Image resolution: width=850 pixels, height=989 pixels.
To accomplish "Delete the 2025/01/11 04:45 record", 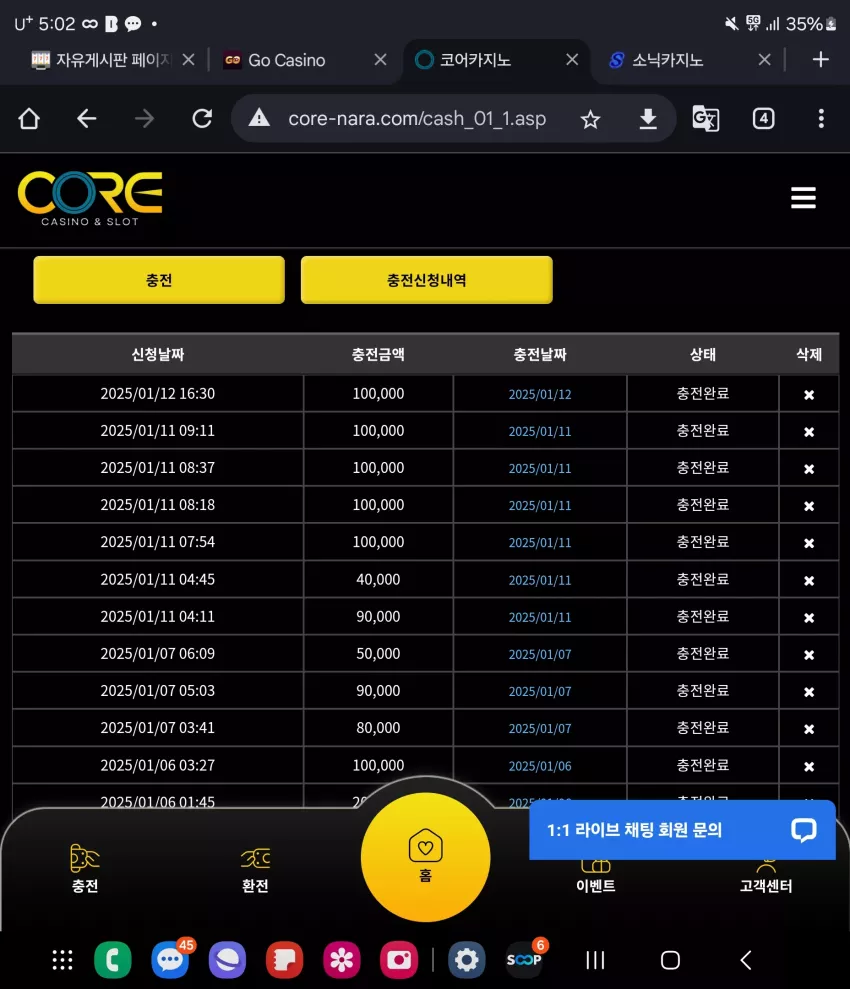I will [x=809, y=581].
